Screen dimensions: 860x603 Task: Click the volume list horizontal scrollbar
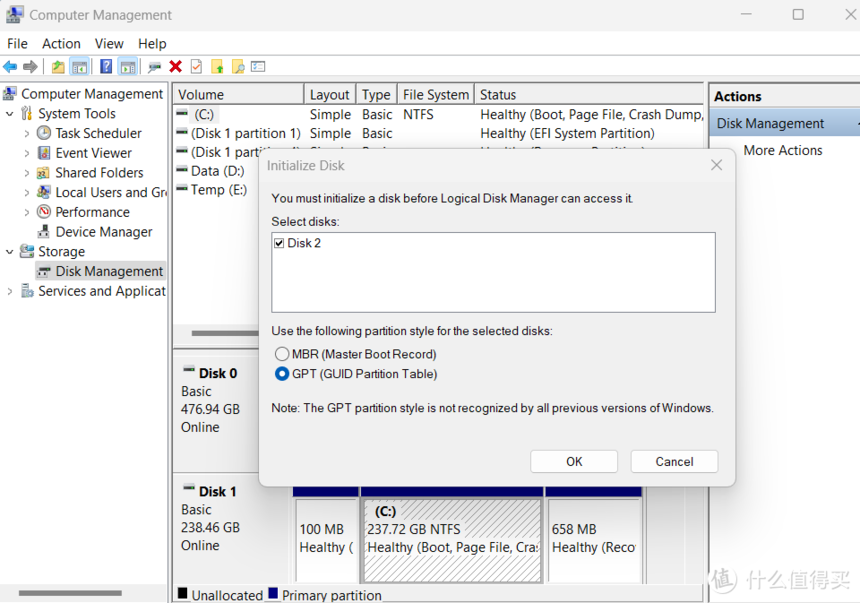[x=225, y=333]
